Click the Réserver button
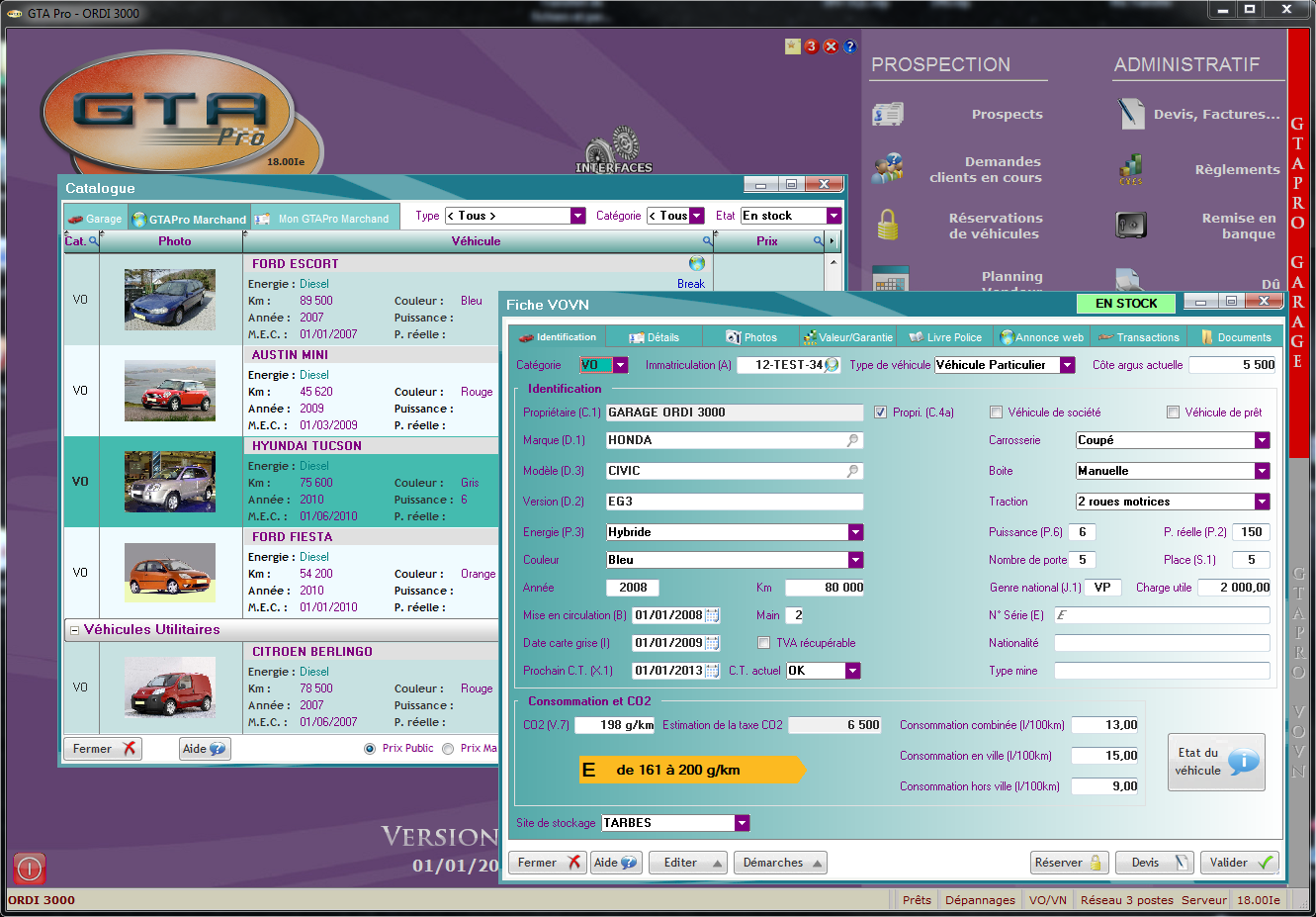Image resolution: width=1316 pixels, height=917 pixels. [1069, 863]
